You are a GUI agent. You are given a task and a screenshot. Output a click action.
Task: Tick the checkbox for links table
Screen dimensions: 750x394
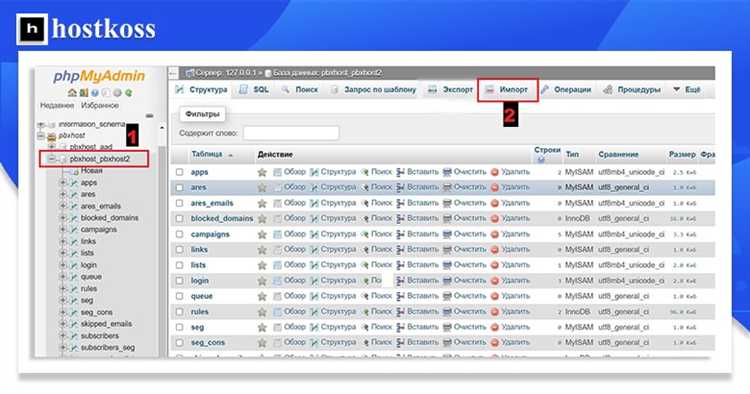click(x=179, y=250)
